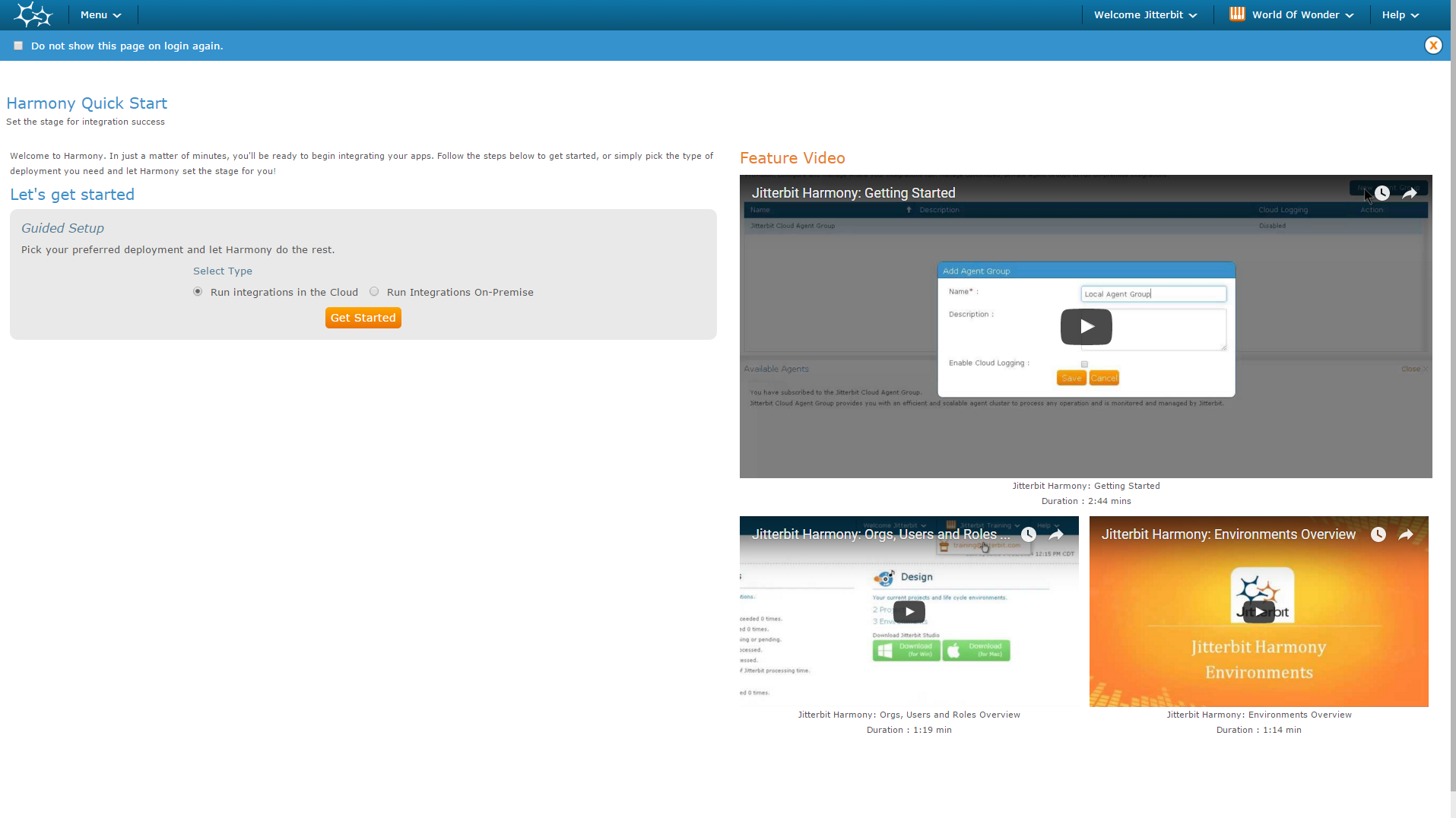This screenshot has width=1456, height=818.
Task: Click the Jitterbit star logo icon
Action: point(33,14)
